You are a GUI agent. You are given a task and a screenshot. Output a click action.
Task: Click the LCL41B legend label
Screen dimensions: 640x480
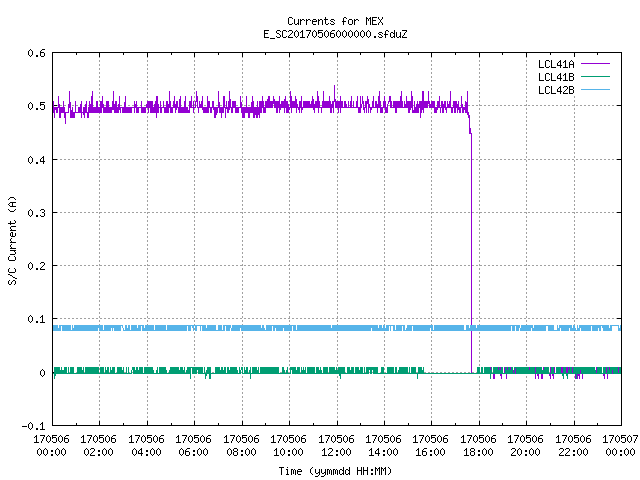click(x=556, y=77)
